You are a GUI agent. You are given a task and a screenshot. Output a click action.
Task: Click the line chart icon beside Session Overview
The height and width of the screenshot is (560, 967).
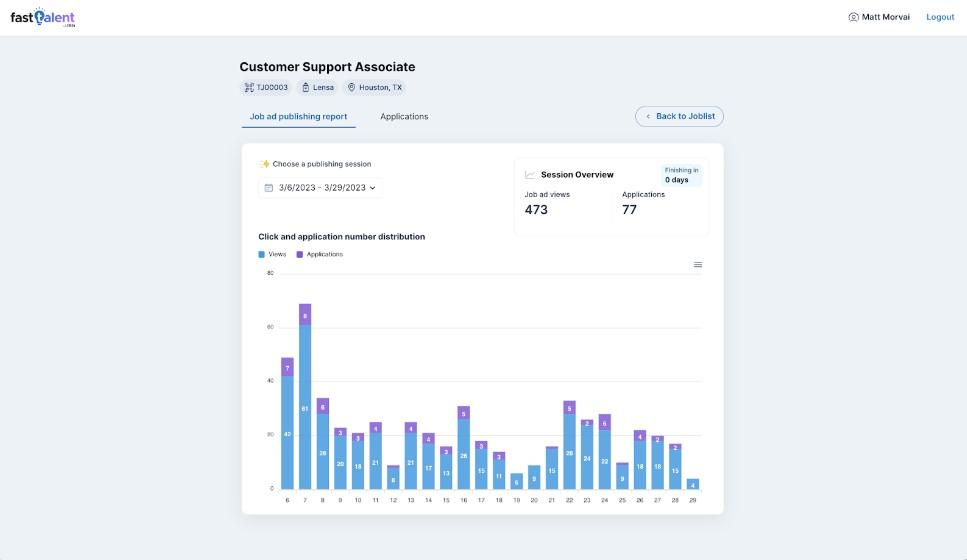(x=530, y=175)
